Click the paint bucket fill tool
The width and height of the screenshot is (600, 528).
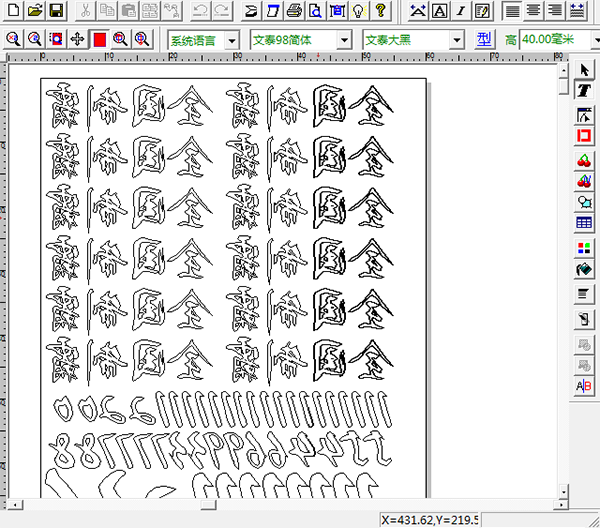pos(584,268)
